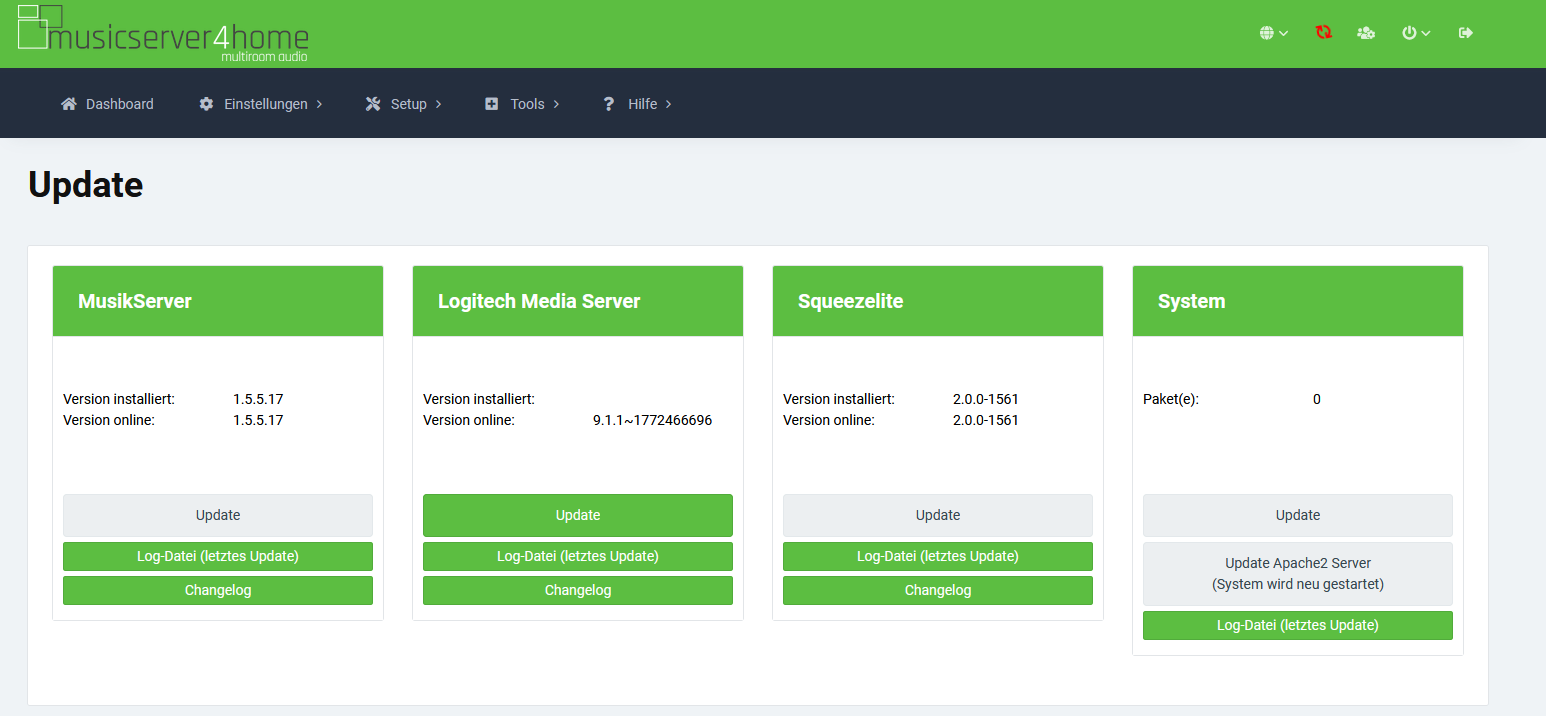View the MusikServer Changelog
Image resolution: width=1546 pixels, height=716 pixels.
[218, 590]
